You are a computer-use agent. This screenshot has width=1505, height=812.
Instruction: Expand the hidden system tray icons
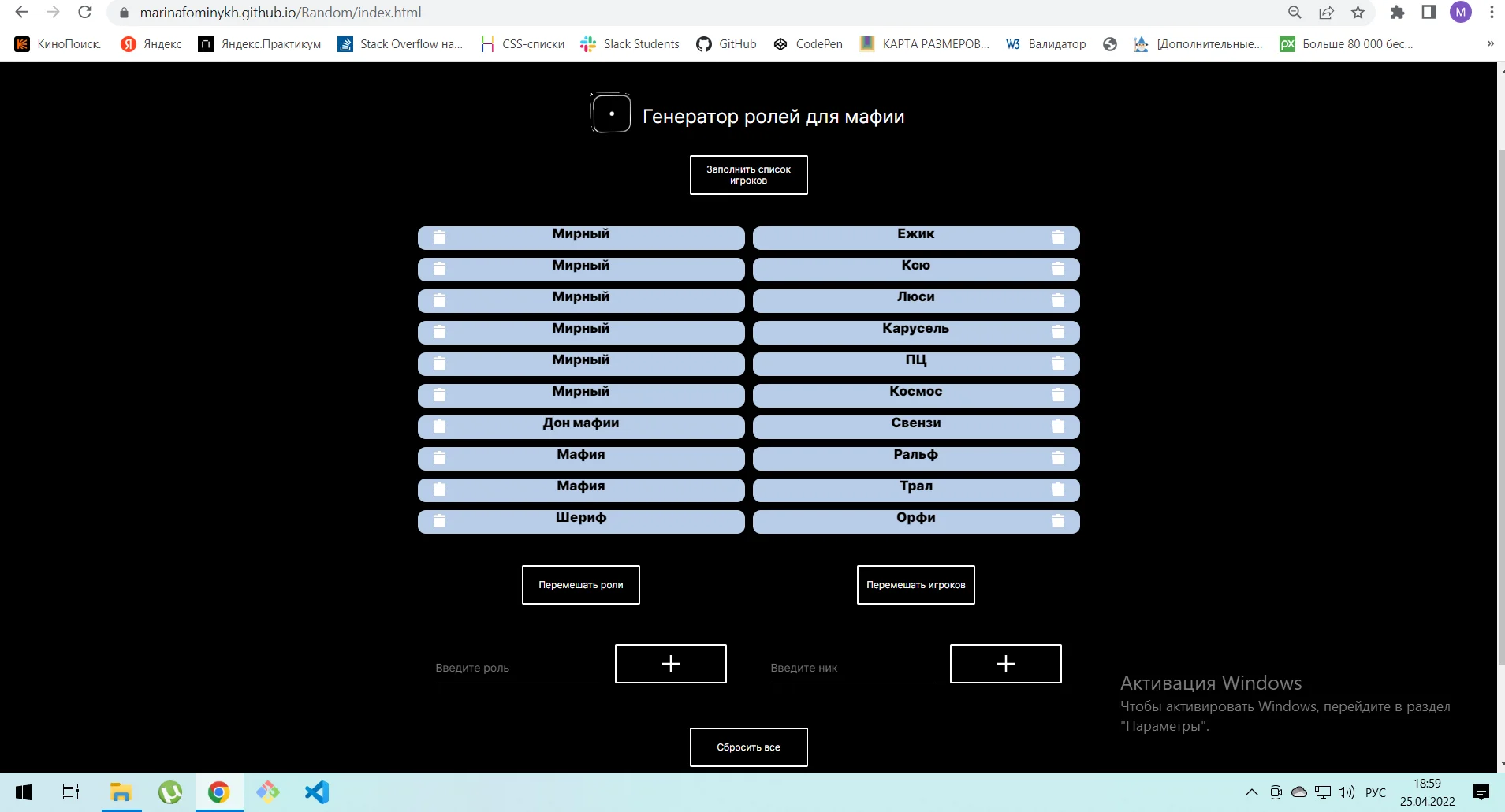pos(1251,792)
